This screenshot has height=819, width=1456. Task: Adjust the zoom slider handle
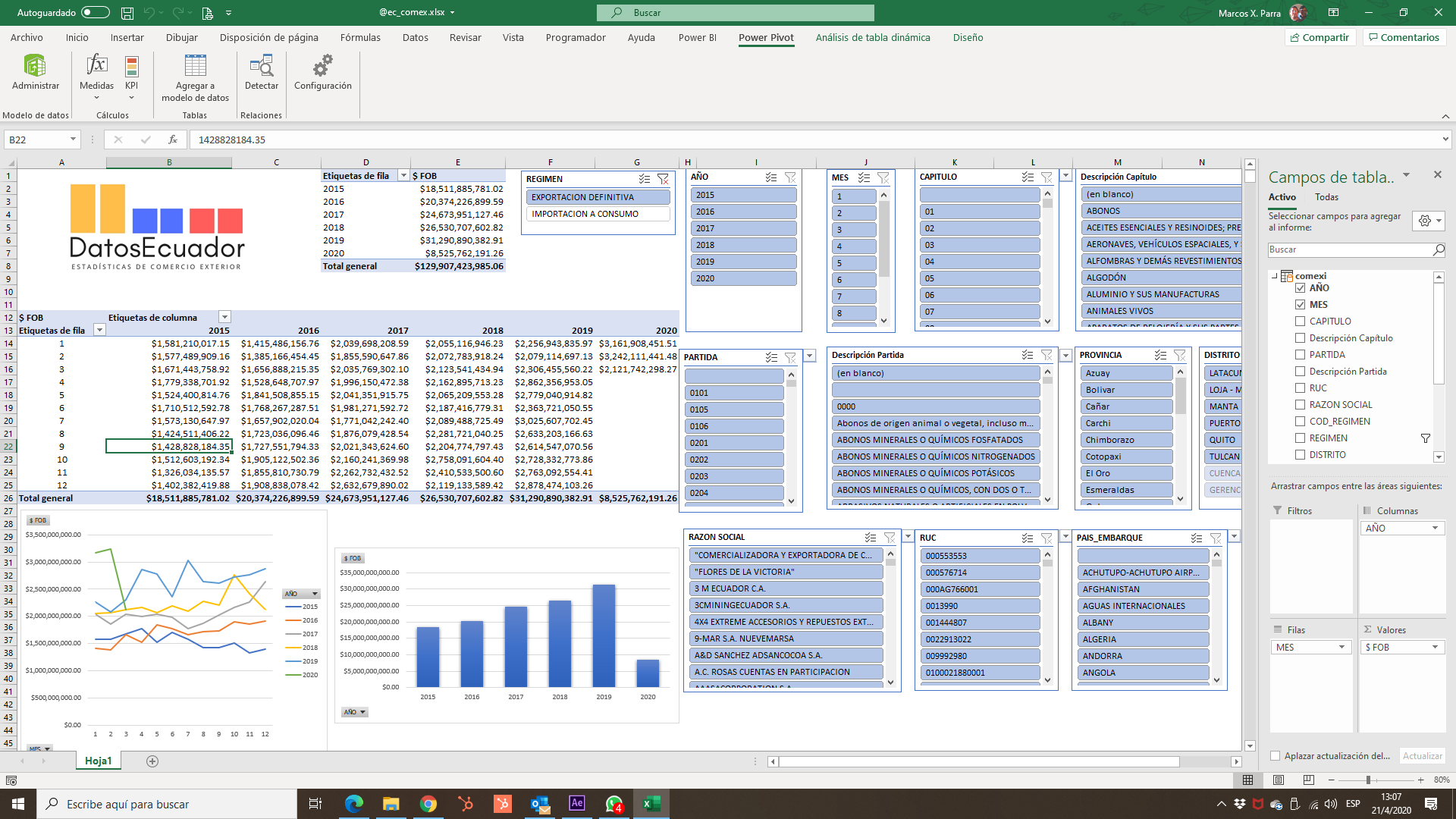tap(1368, 780)
